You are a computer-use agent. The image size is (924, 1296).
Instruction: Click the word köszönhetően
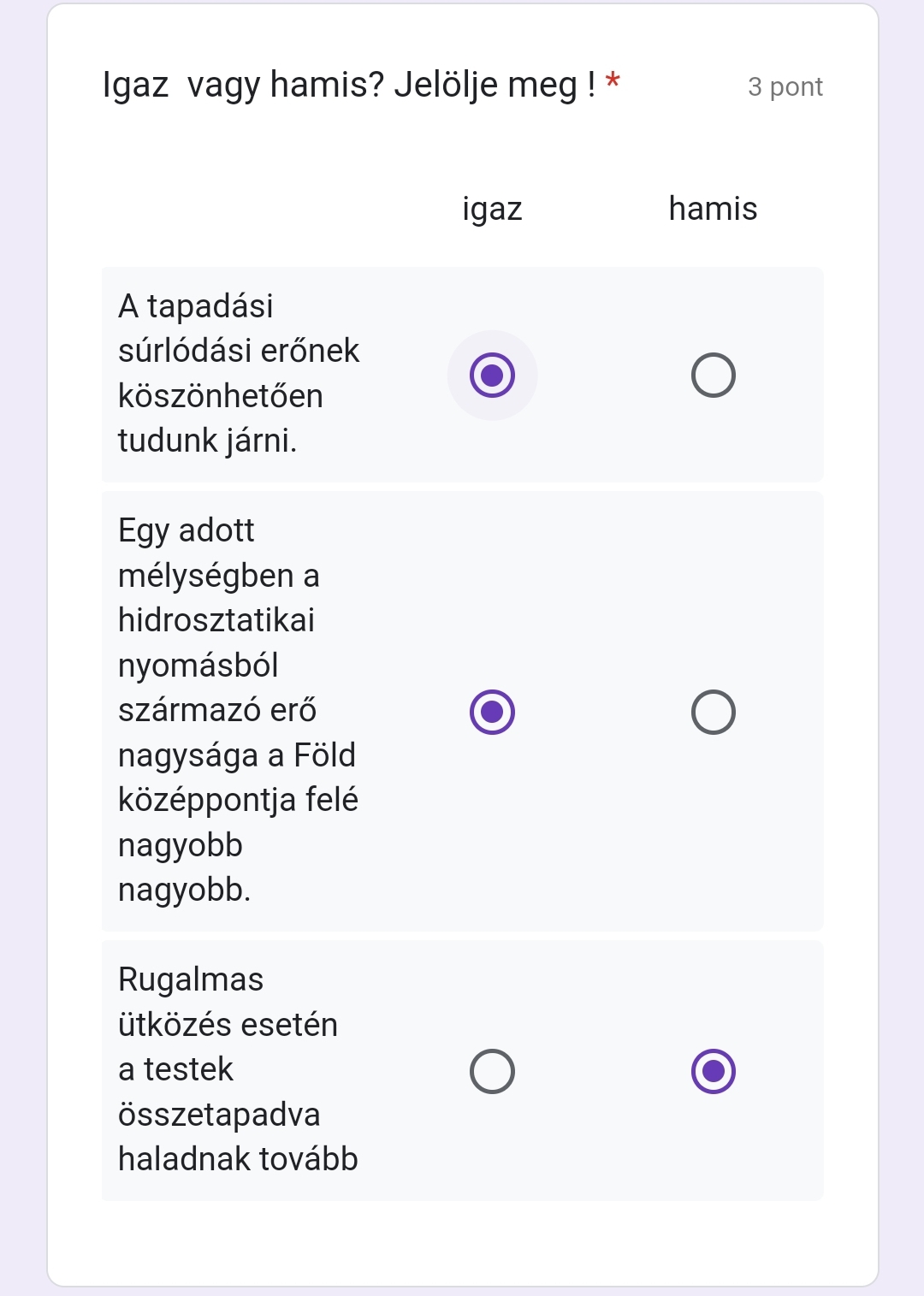221,396
